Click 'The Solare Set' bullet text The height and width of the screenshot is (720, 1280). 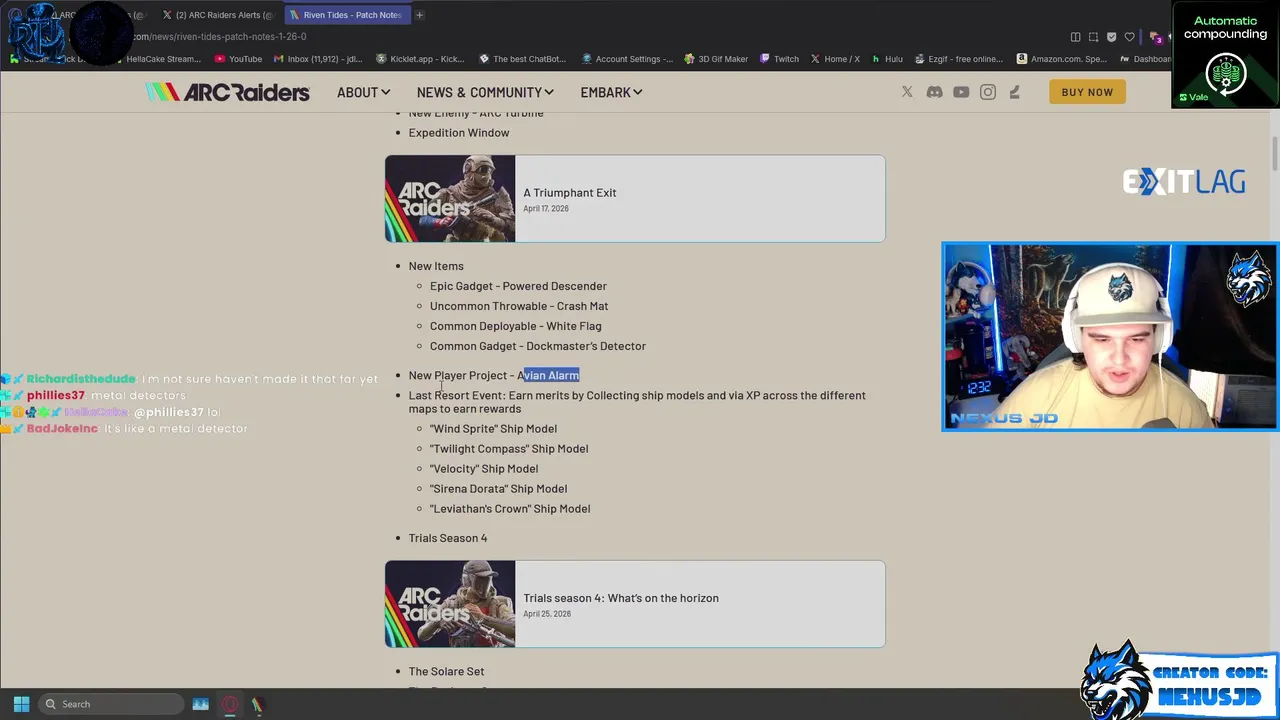pyautogui.click(x=446, y=672)
